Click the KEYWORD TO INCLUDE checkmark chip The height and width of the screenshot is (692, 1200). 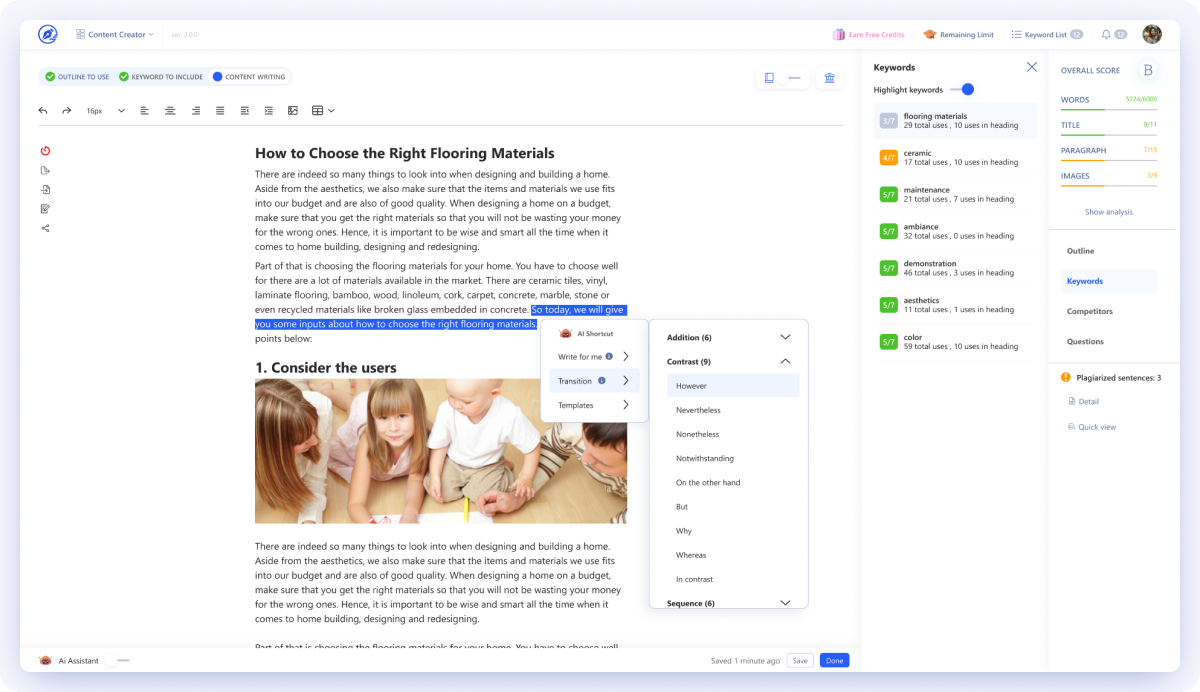pyautogui.click(x=160, y=76)
